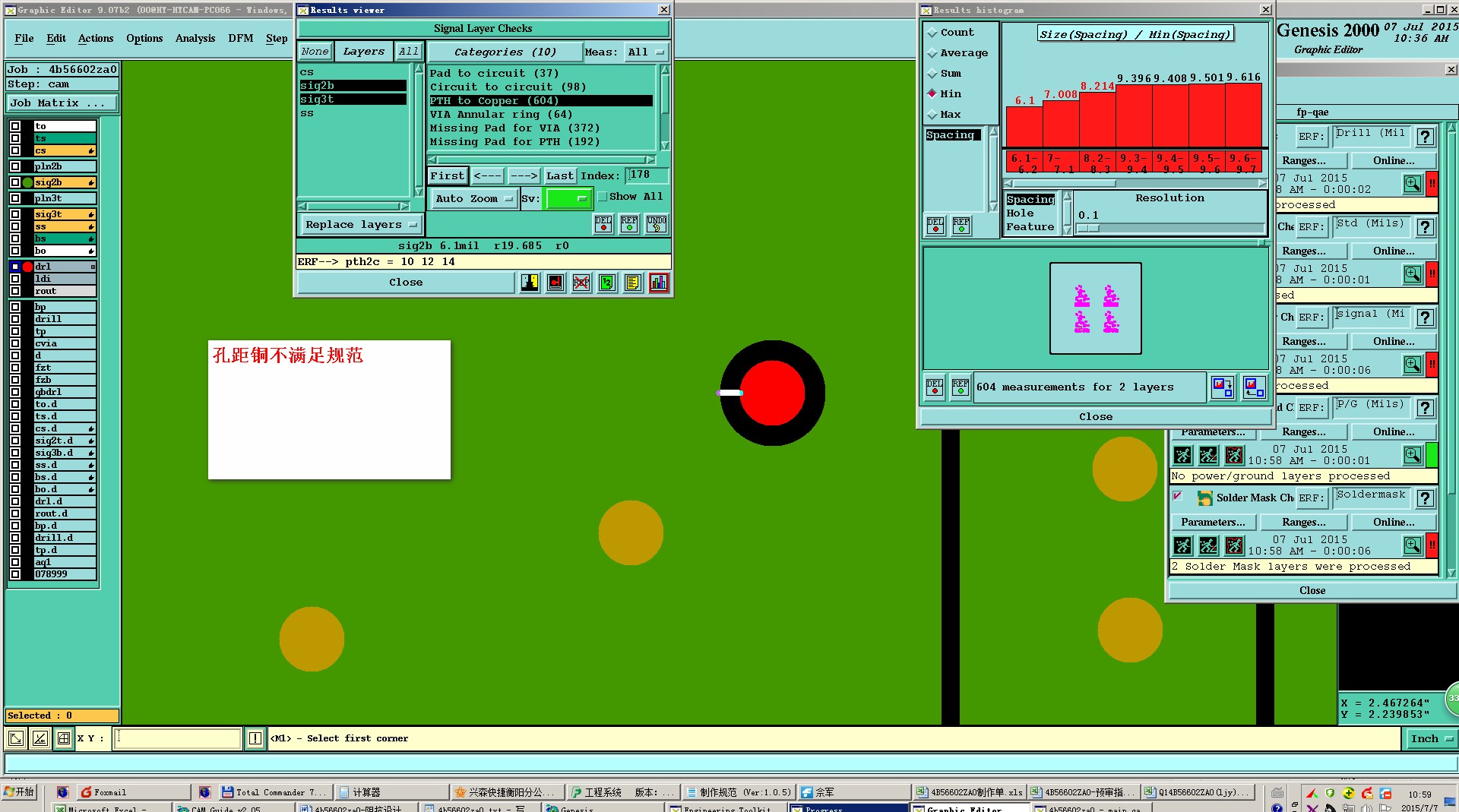
Task: Click the REF icon in Results viewer
Action: 629,224
